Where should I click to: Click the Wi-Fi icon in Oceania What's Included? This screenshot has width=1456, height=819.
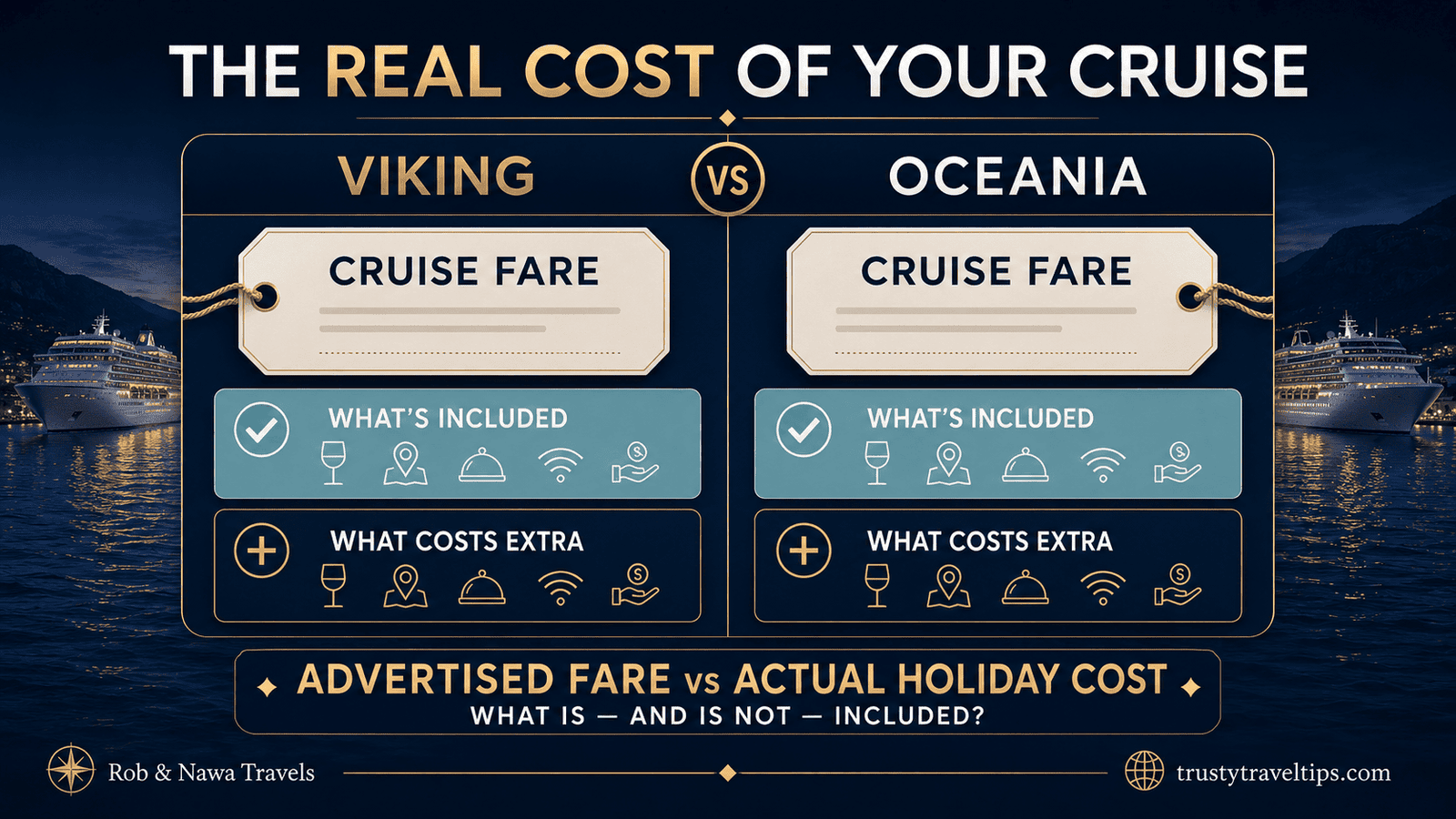[x=1101, y=465]
